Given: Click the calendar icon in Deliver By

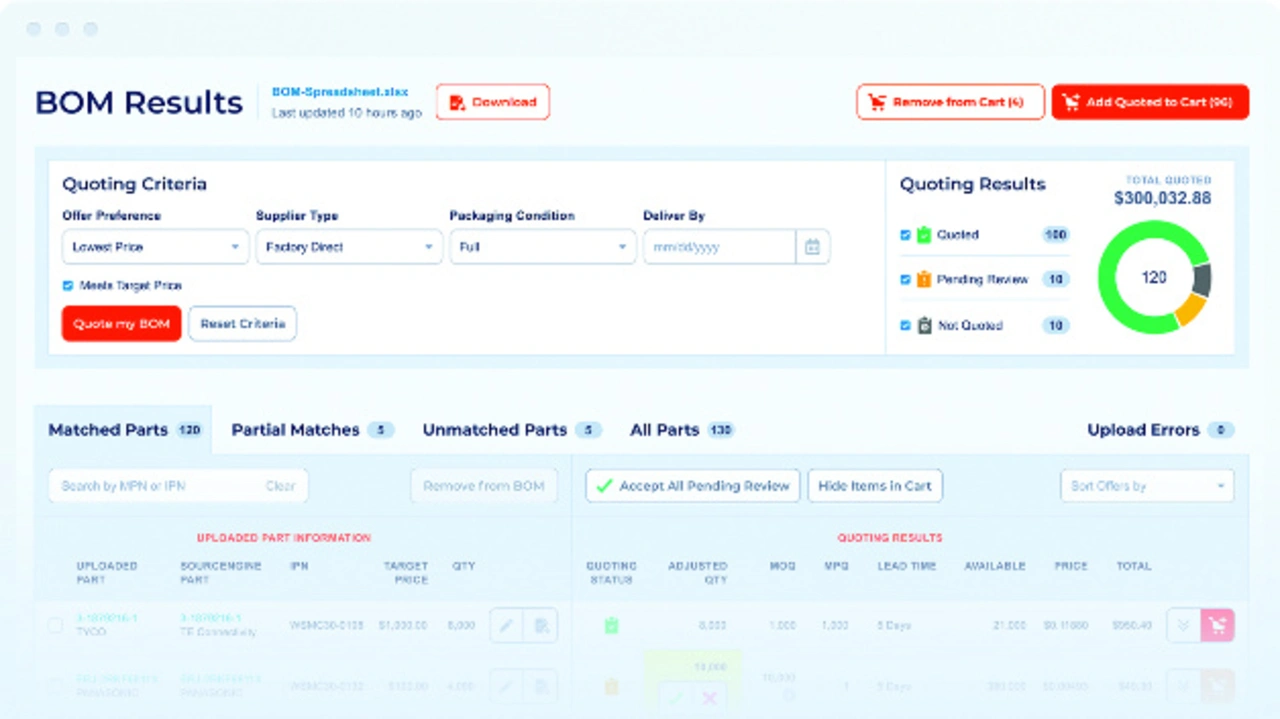Looking at the screenshot, I should click(812, 247).
